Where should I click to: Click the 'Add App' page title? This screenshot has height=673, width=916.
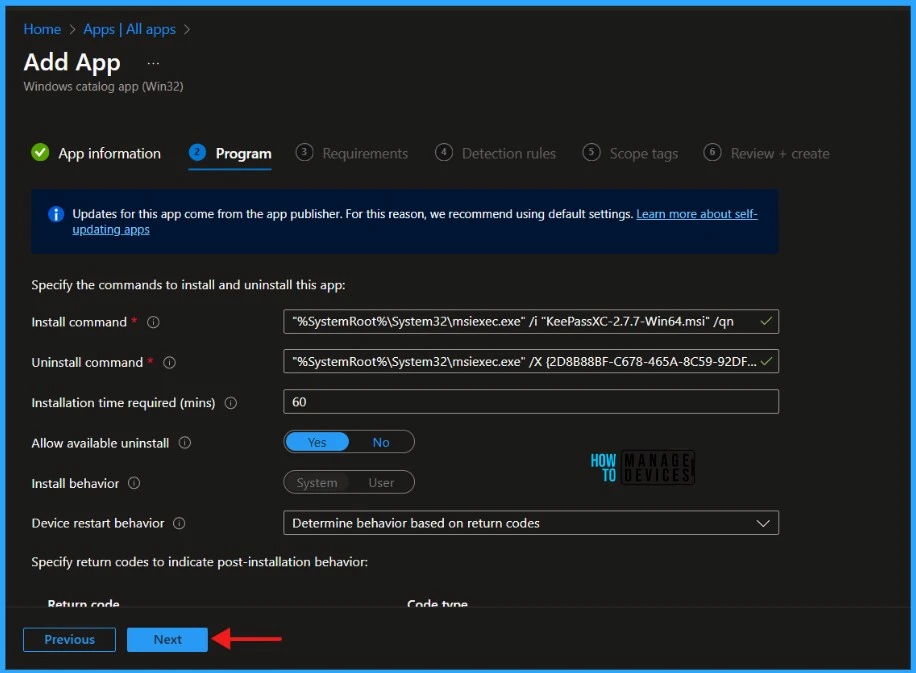(x=72, y=63)
